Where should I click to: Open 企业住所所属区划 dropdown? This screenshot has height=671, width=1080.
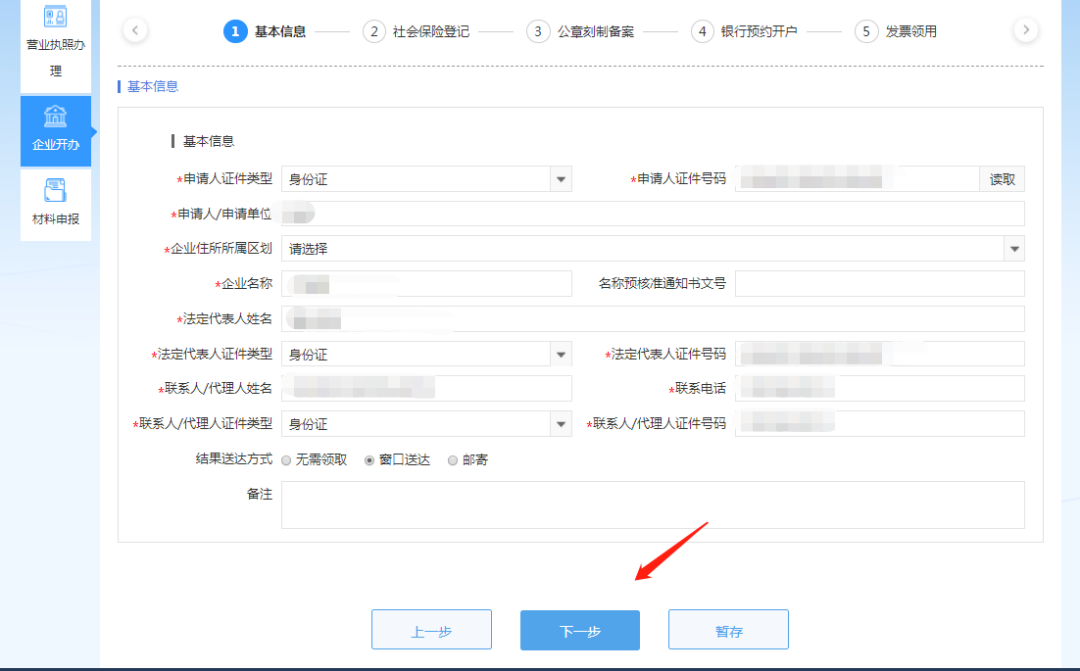pos(1014,249)
